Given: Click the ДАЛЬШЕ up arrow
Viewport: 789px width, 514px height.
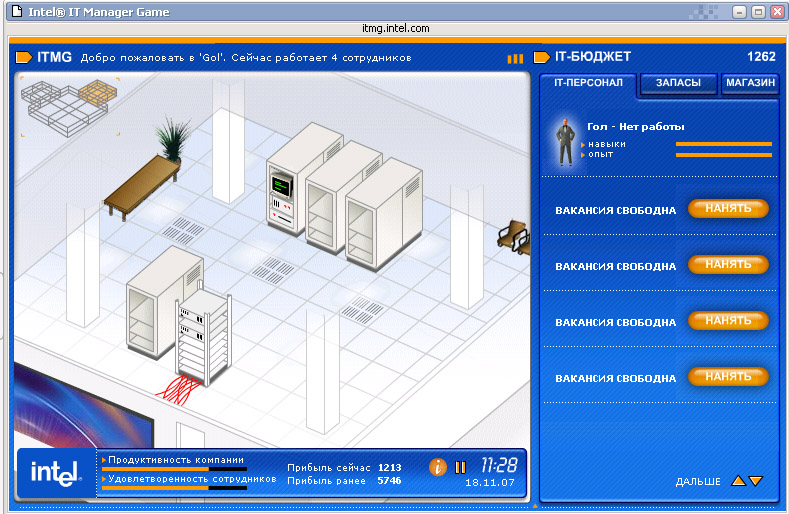Looking at the screenshot, I should [x=738, y=481].
